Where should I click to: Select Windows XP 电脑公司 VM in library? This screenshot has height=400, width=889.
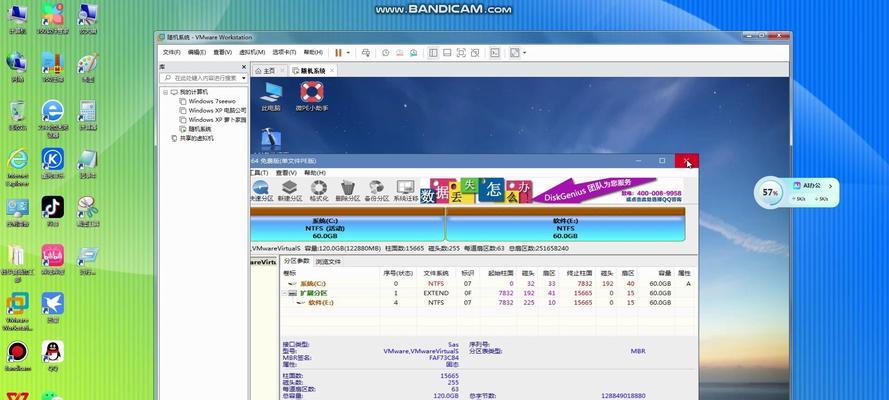pyautogui.click(x=213, y=110)
